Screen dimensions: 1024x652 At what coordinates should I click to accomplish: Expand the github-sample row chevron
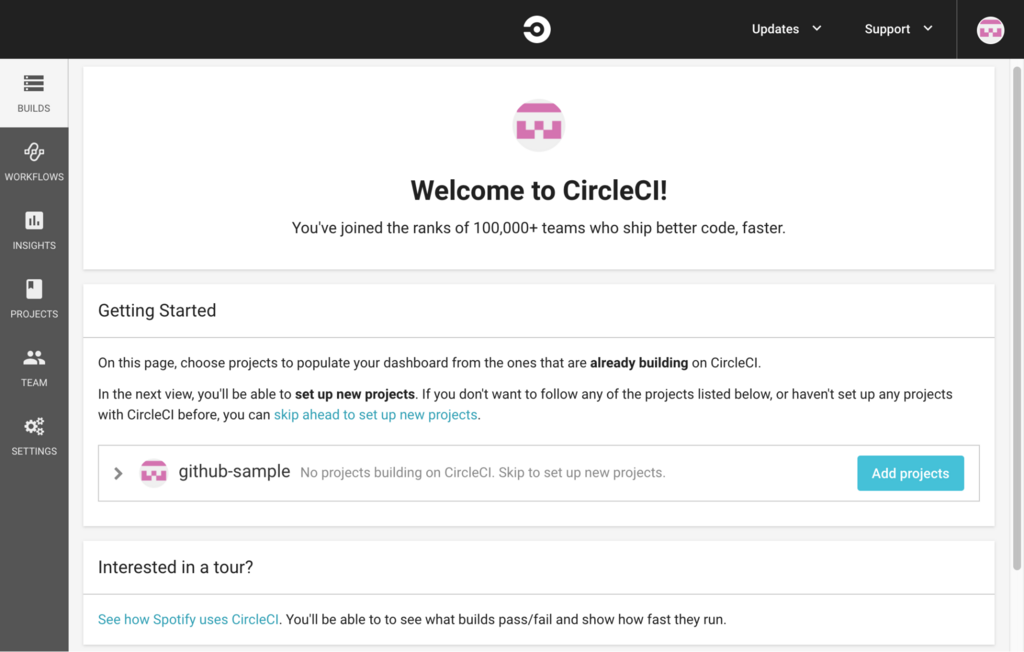(x=118, y=473)
